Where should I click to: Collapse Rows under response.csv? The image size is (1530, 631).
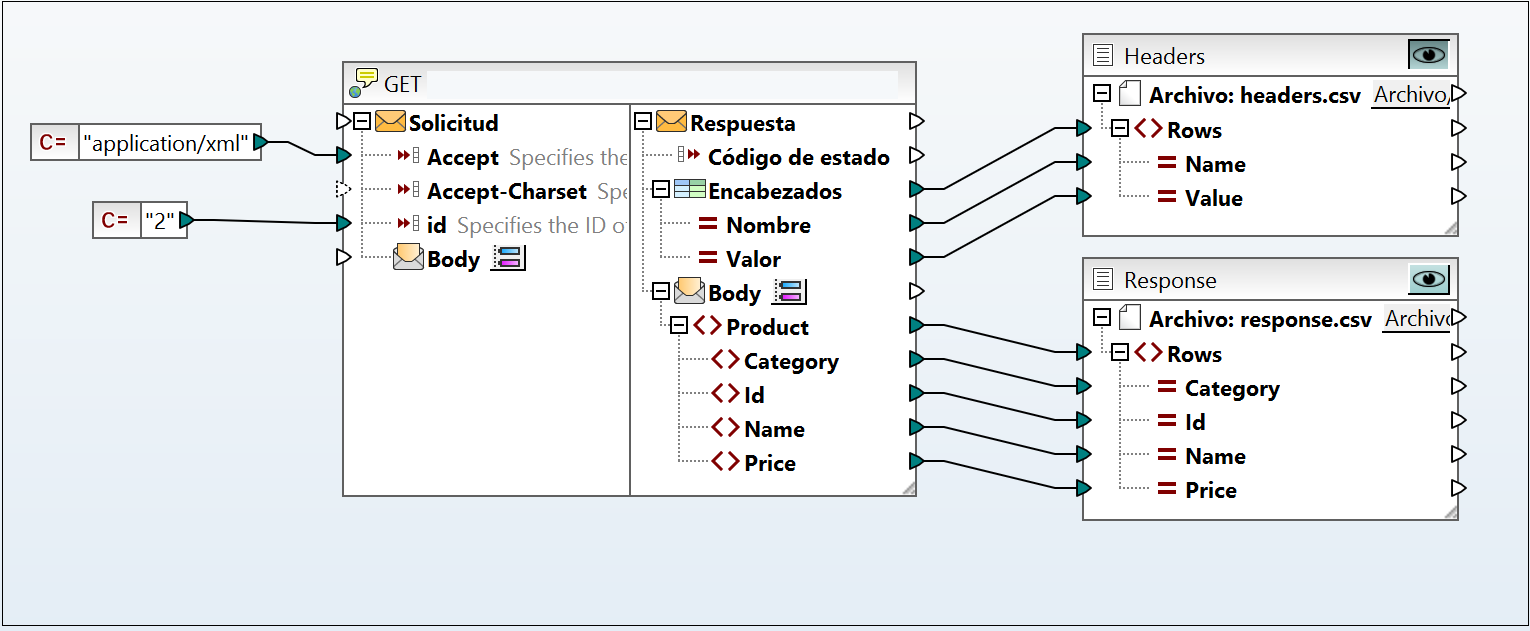pos(1120,353)
